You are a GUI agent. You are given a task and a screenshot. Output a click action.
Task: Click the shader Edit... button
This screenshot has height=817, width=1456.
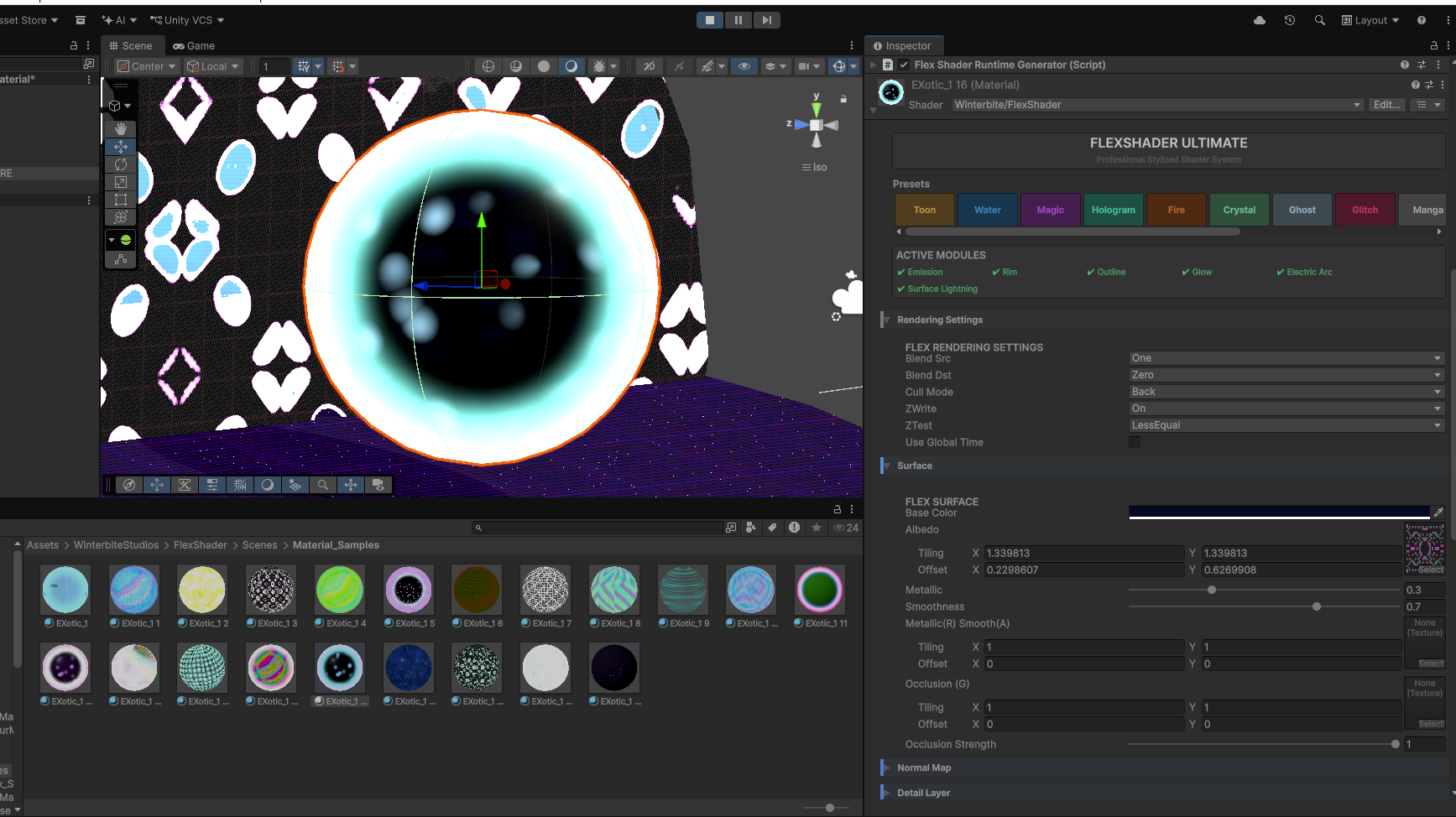[1386, 105]
